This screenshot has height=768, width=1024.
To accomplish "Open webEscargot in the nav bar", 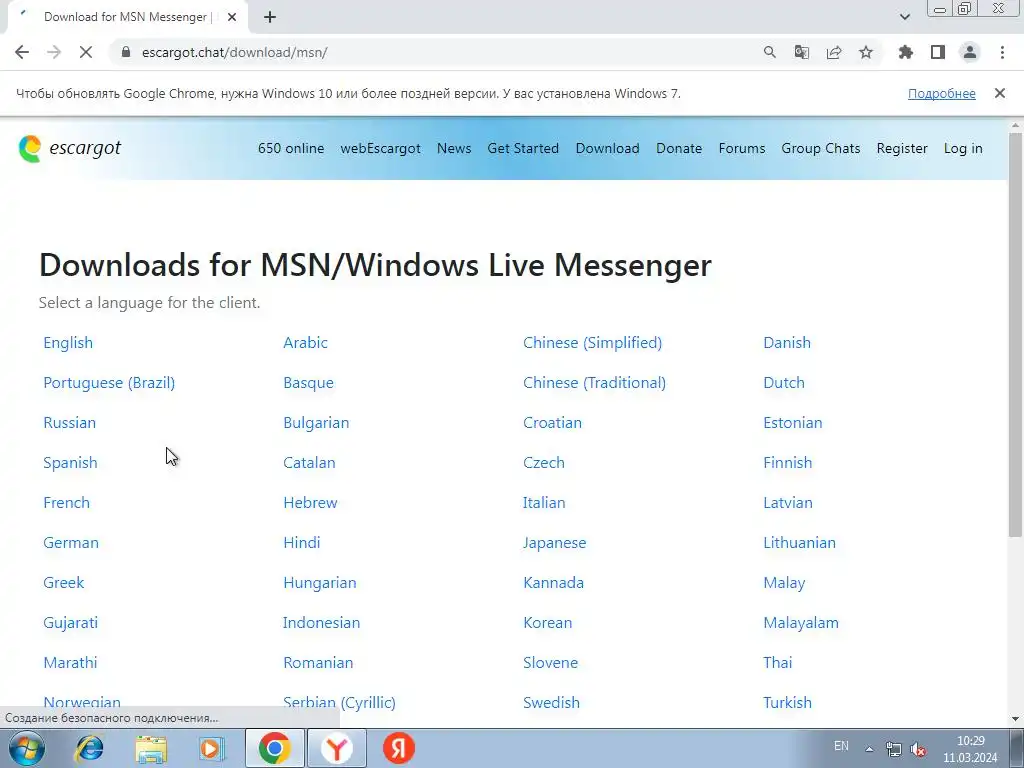I will point(381,148).
